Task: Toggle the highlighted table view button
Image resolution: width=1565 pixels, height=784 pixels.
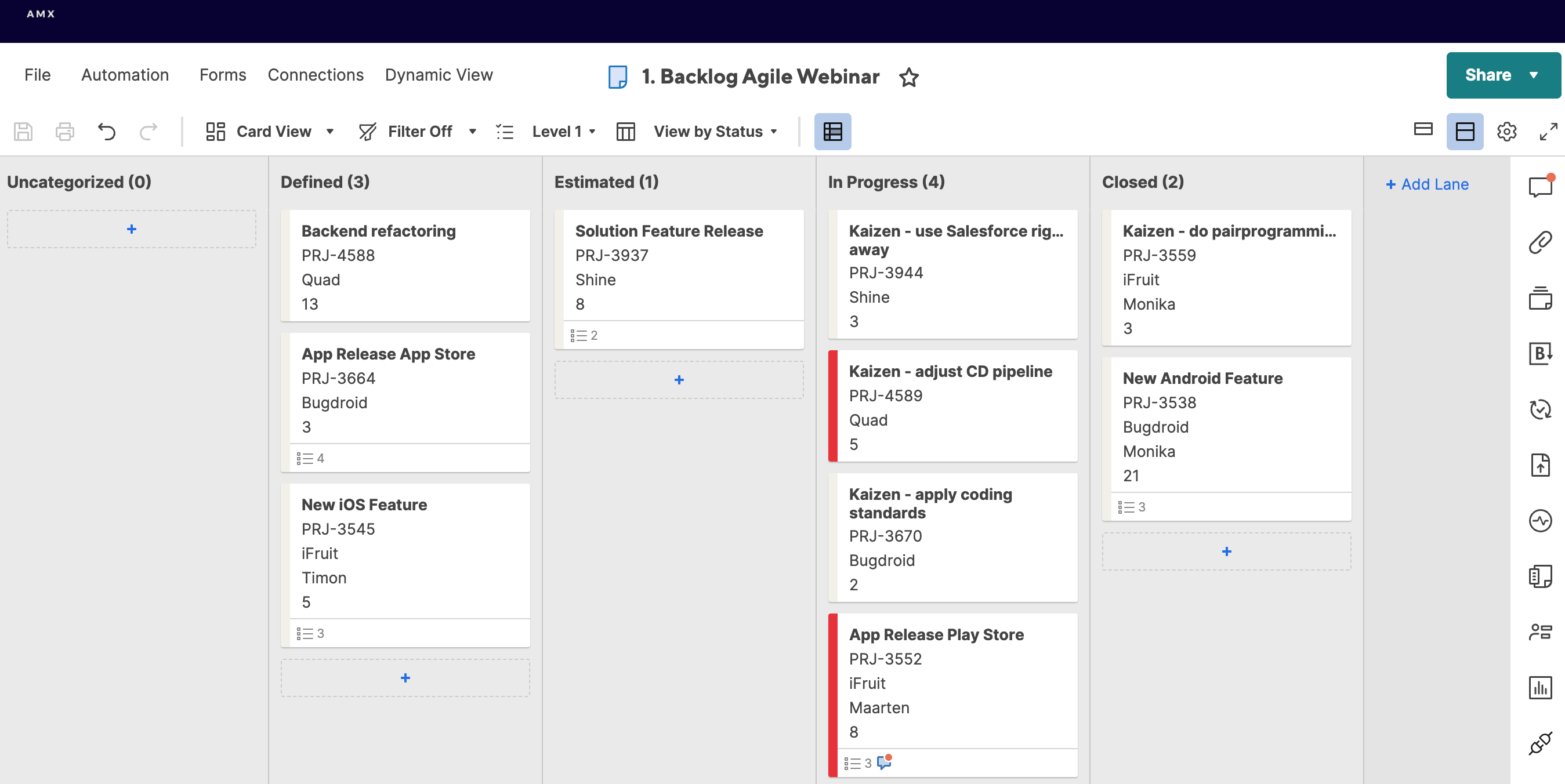Action: tap(832, 131)
